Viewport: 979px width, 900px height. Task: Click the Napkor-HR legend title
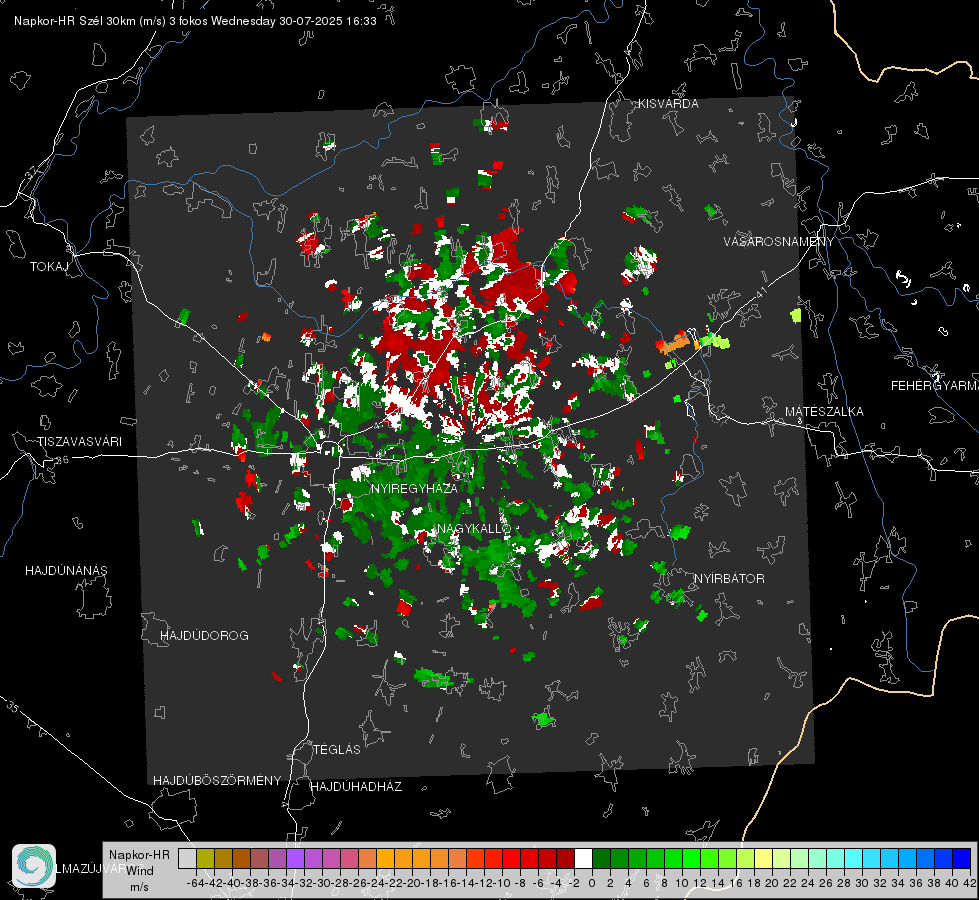[x=139, y=855]
